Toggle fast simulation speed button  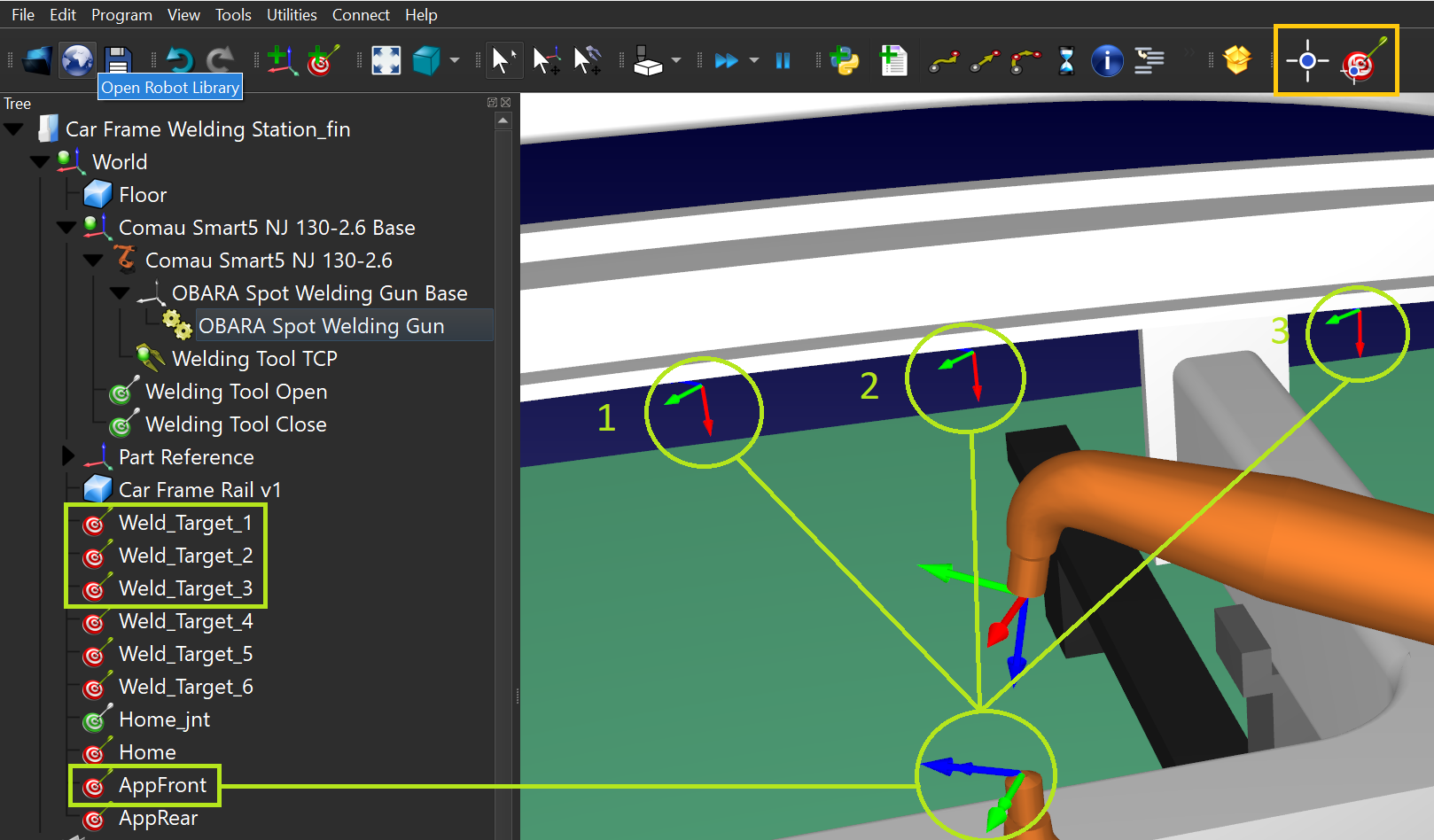point(726,60)
